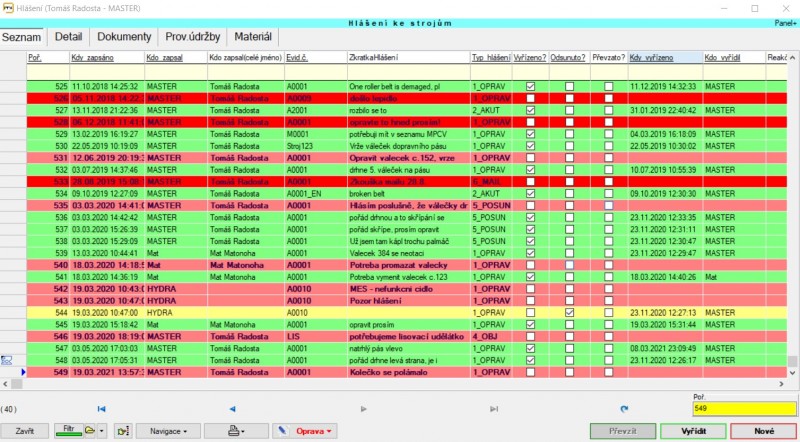800x442 pixels.
Task: Switch to the Detail tab
Action: pyautogui.click(x=68, y=37)
